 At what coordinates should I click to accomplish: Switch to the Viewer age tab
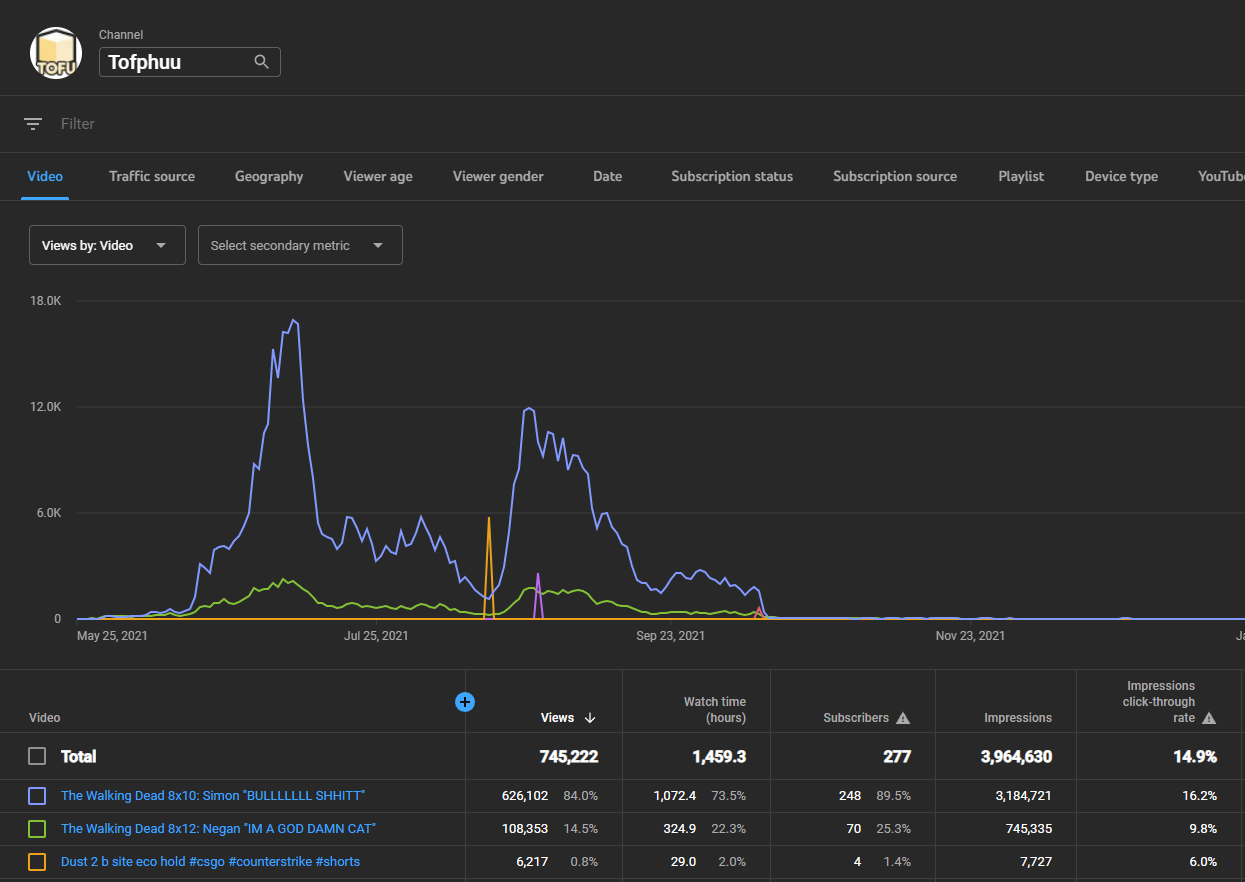tap(378, 176)
